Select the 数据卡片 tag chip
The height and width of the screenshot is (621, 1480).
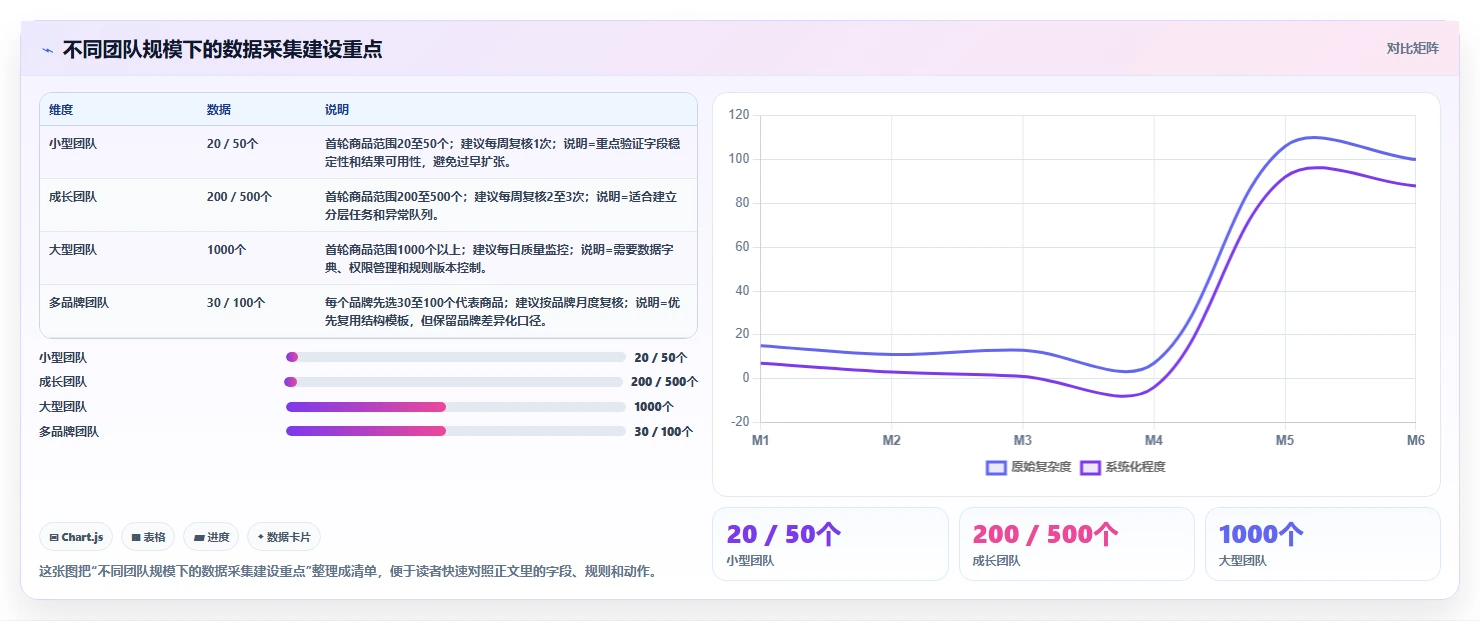click(x=284, y=537)
